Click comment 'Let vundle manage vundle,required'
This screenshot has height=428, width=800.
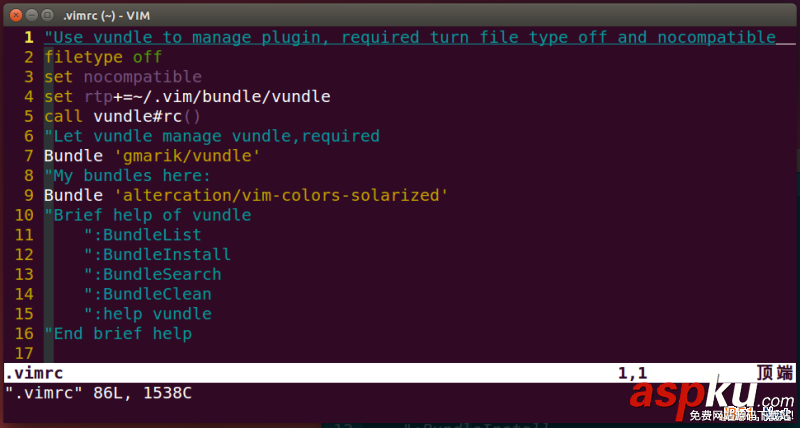click(212, 136)
